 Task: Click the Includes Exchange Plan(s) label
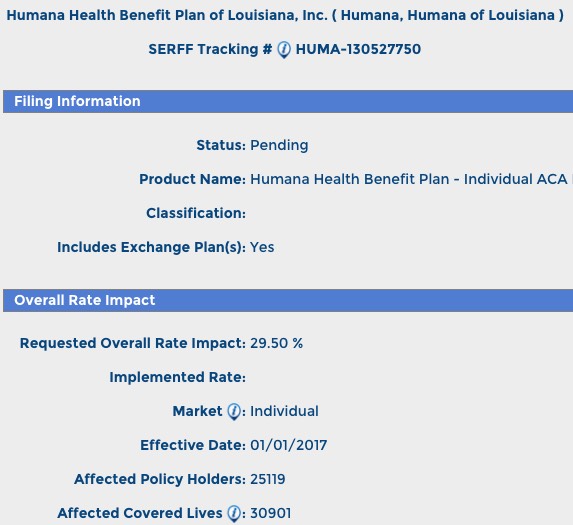(152, 247)
